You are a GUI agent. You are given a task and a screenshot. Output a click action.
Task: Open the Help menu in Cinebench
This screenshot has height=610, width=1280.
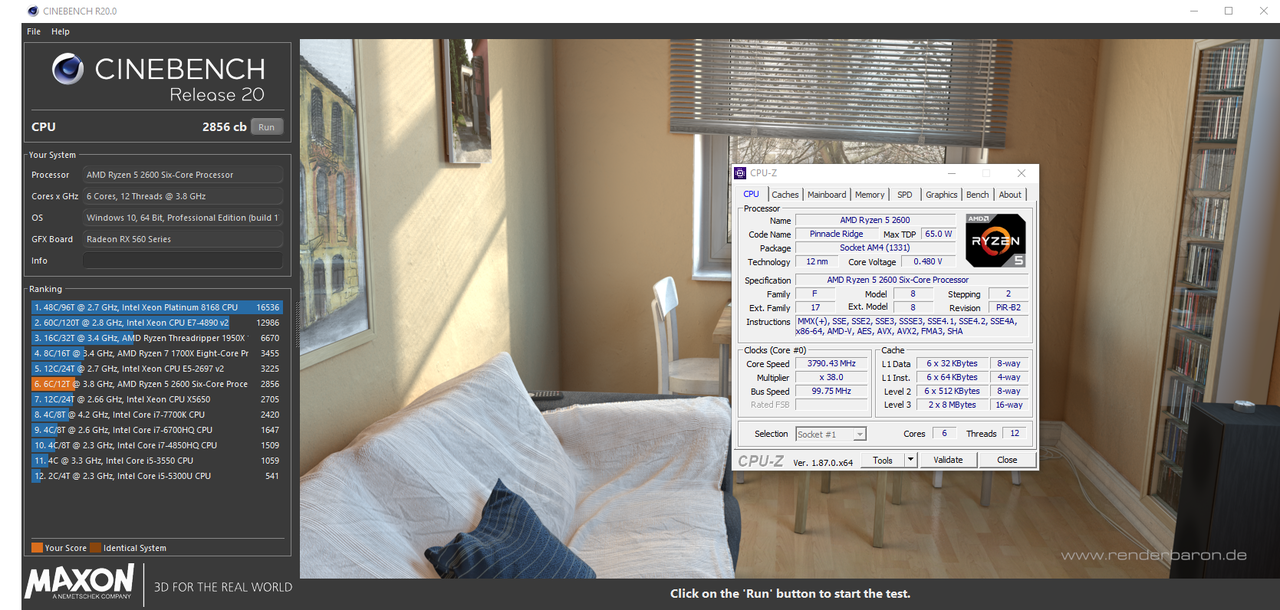pyautogui.click(x=60, y=31)
